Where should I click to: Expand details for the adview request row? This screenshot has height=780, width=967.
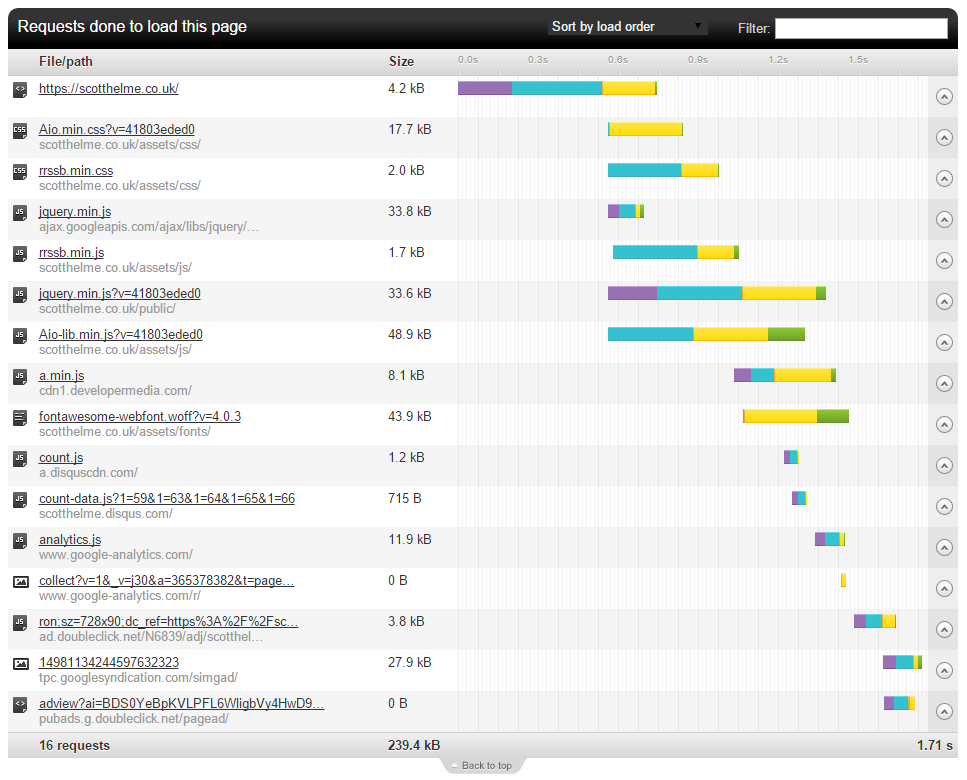pos(943,711)
